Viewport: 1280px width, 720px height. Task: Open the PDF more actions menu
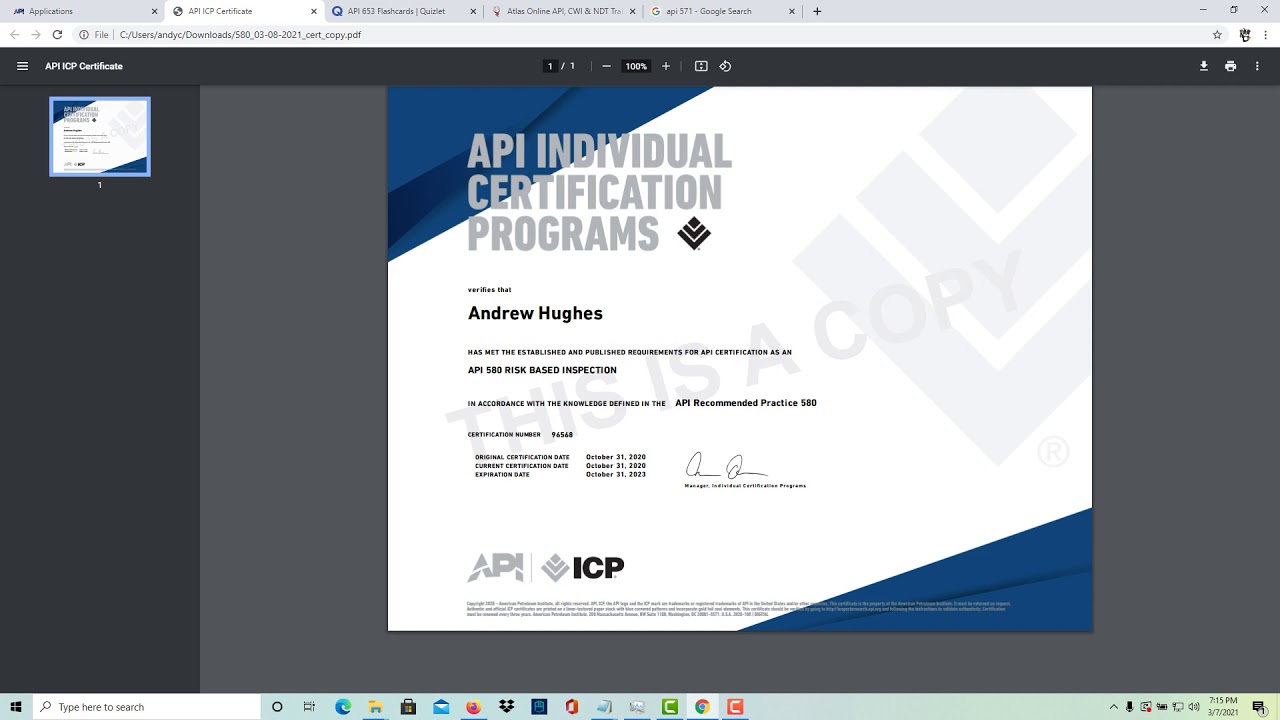[x=1257, y=66]
